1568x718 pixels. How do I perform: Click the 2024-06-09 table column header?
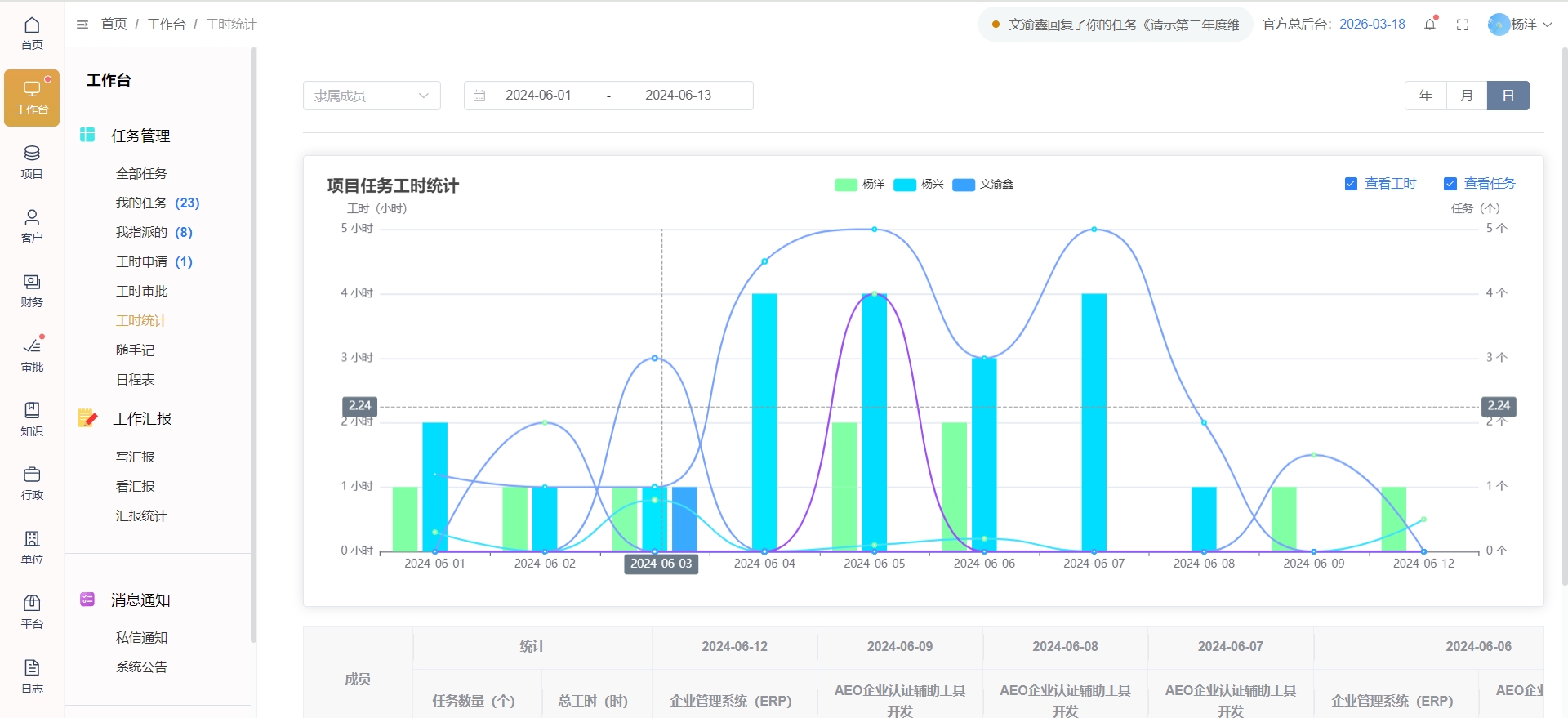900,647
